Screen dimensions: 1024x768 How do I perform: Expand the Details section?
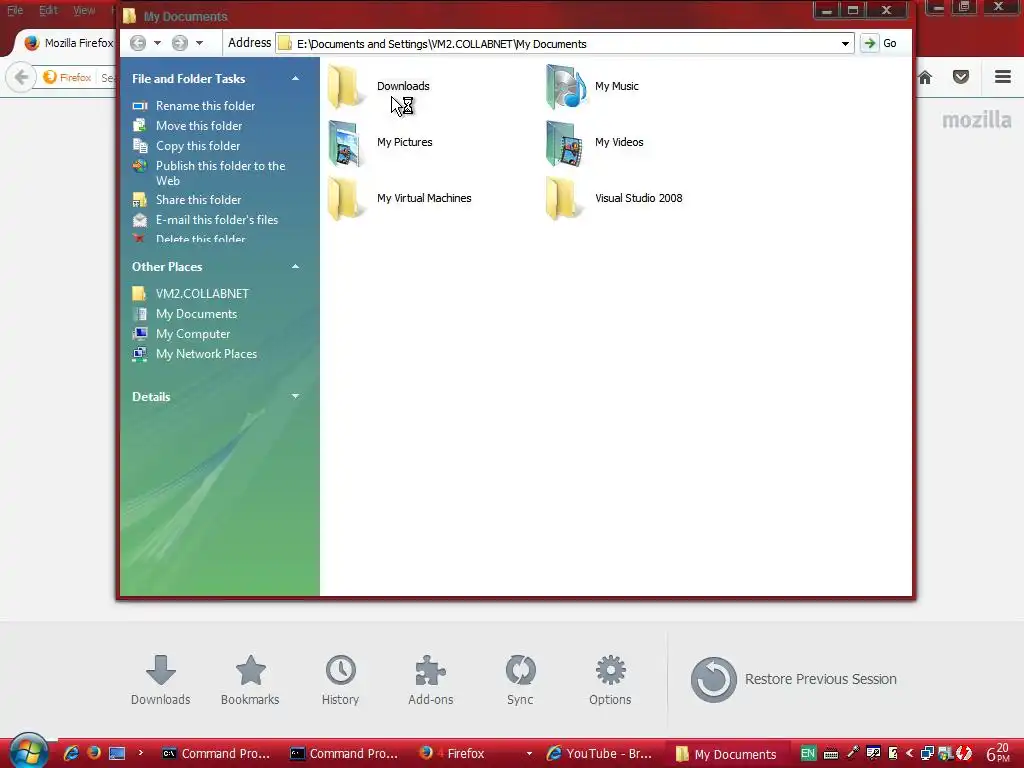295,396
